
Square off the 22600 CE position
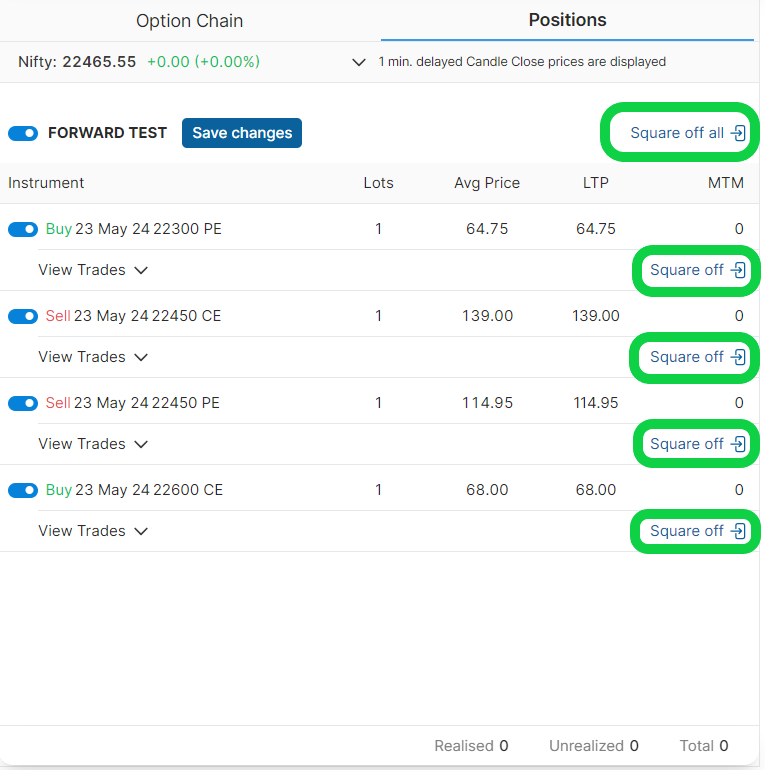[698, 531]
